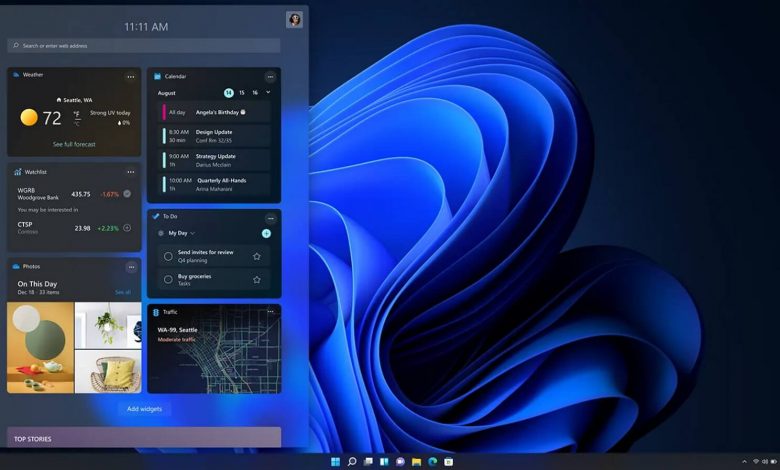
Task: Click the Weather widget cloud icon
Action: pyautogui.click(x=16, y=75)
